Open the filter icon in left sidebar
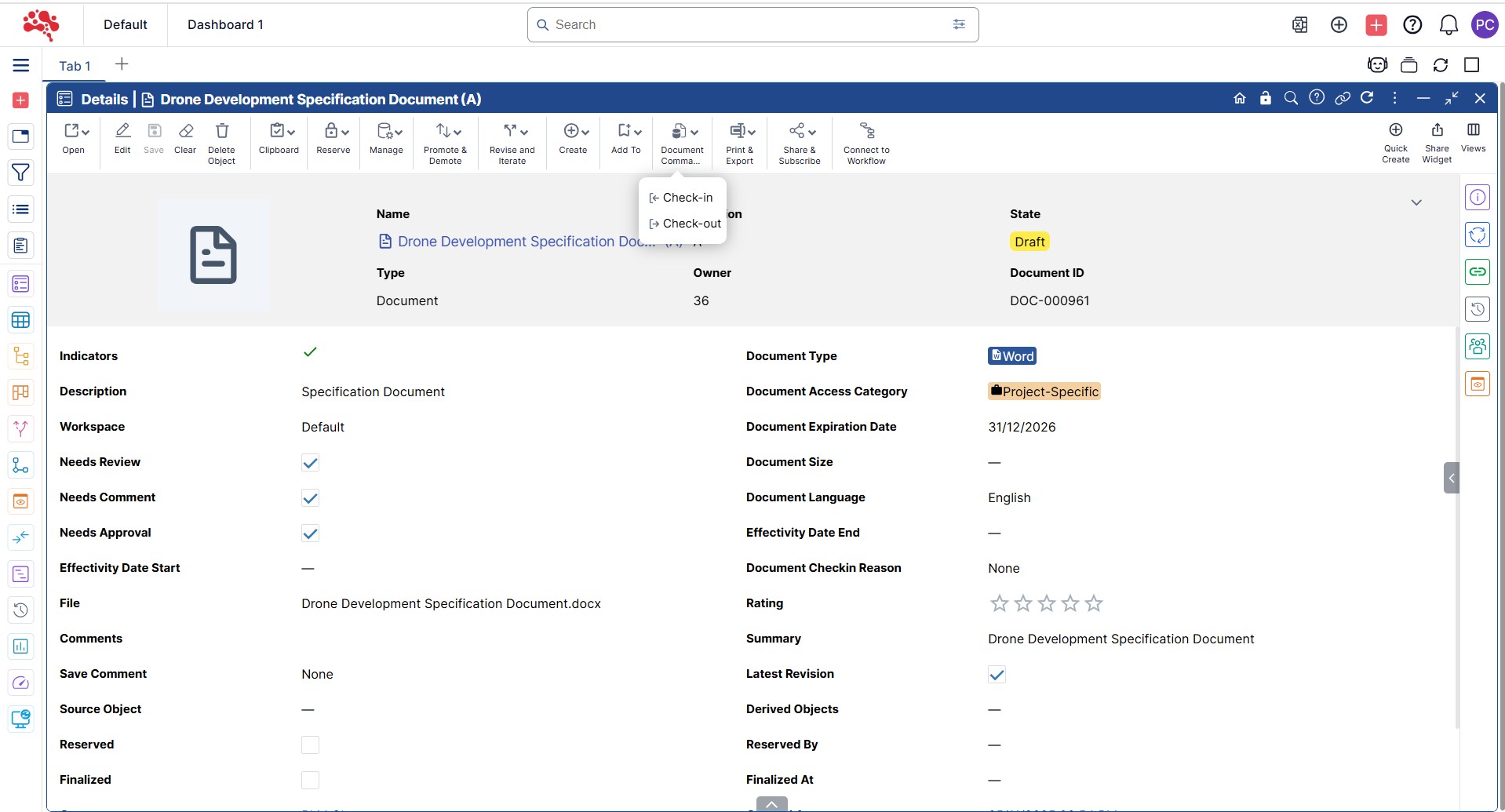The height and width of the screenshot is (812, 1505). pos(21,173)
